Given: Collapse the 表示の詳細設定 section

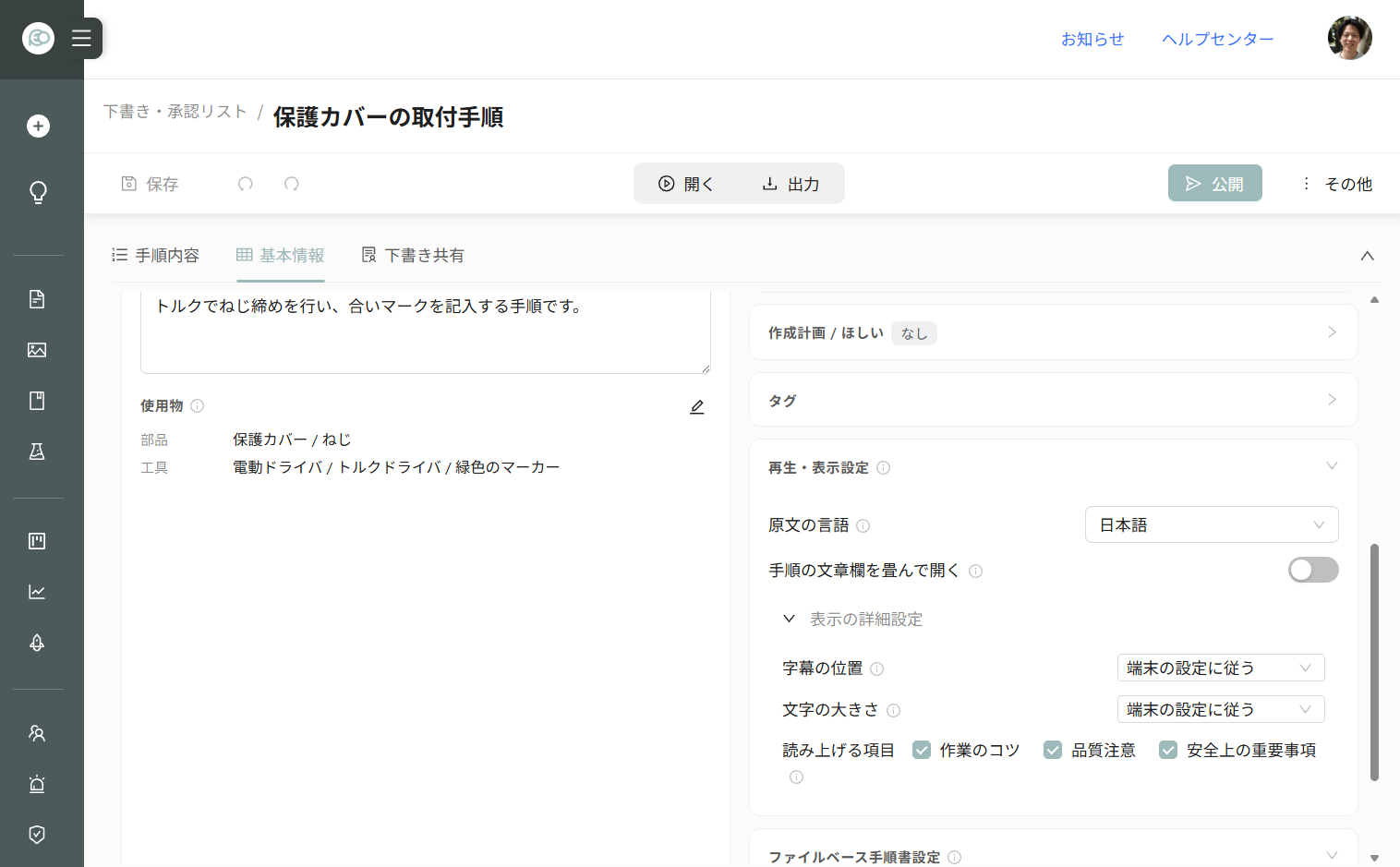Looking at the screenshot, I should coord(852,619).
